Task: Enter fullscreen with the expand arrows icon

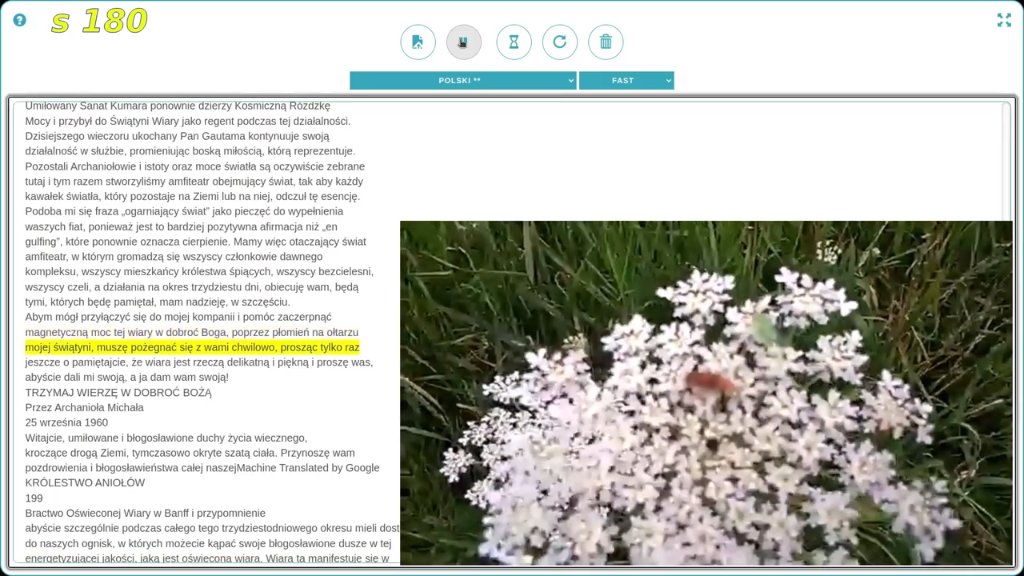Action: pyautogui.click(x=1004, y=20)
